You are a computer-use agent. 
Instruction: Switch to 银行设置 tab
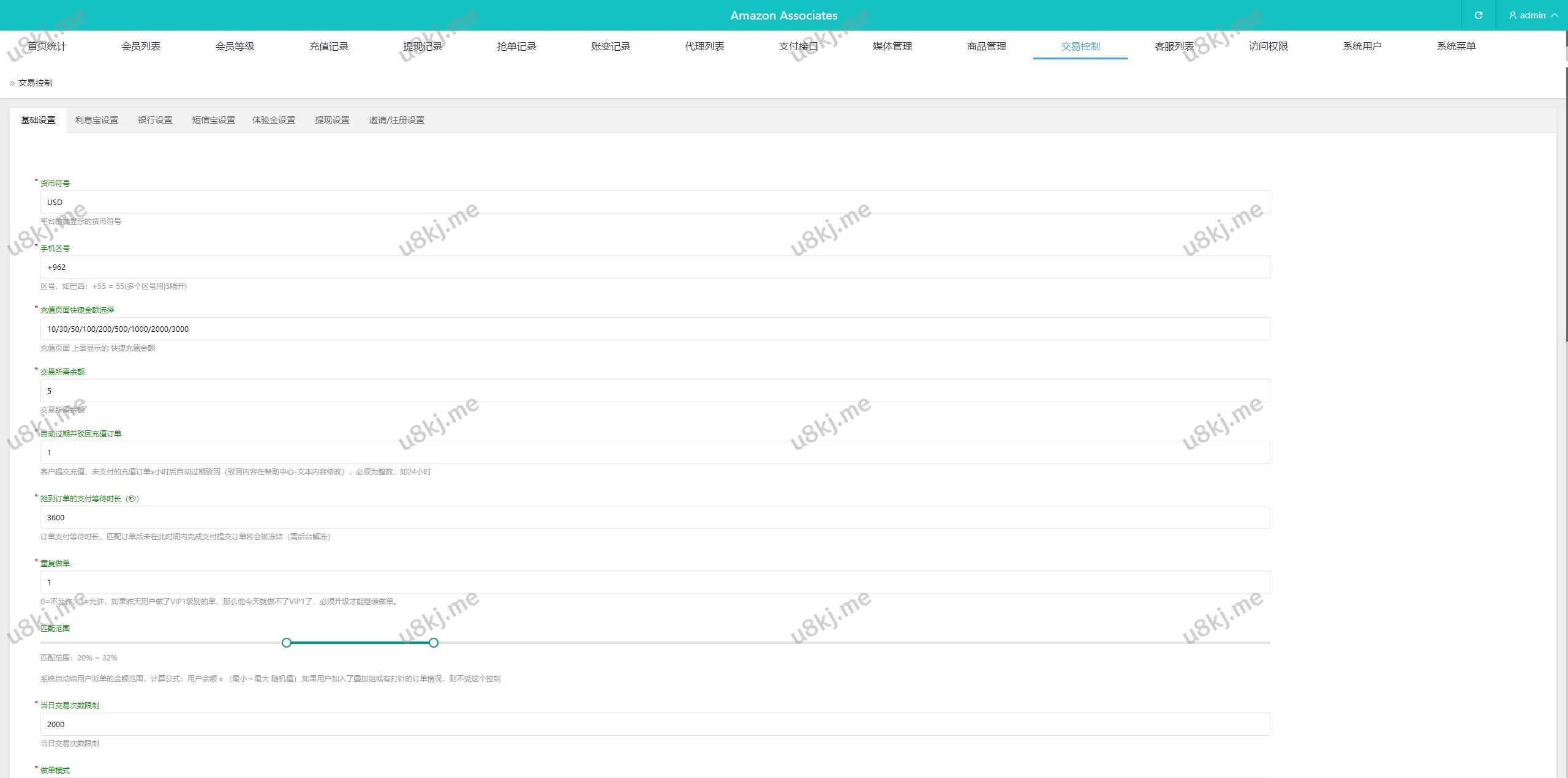pos(155,121)
